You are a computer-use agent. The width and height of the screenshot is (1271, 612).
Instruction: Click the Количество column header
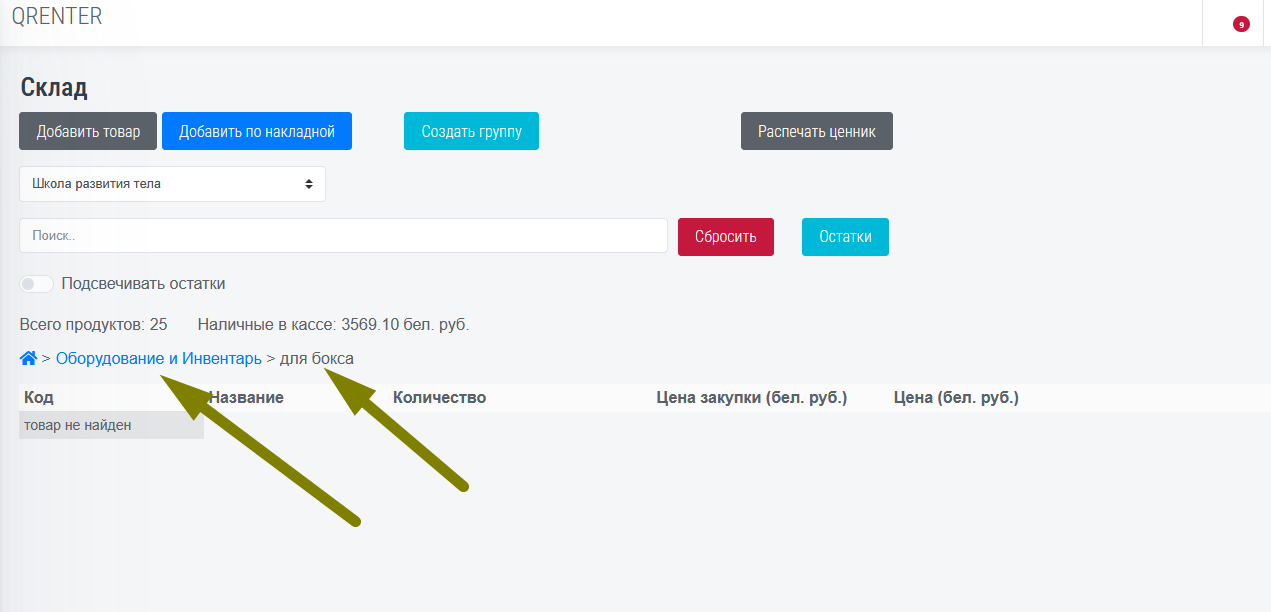439,398
